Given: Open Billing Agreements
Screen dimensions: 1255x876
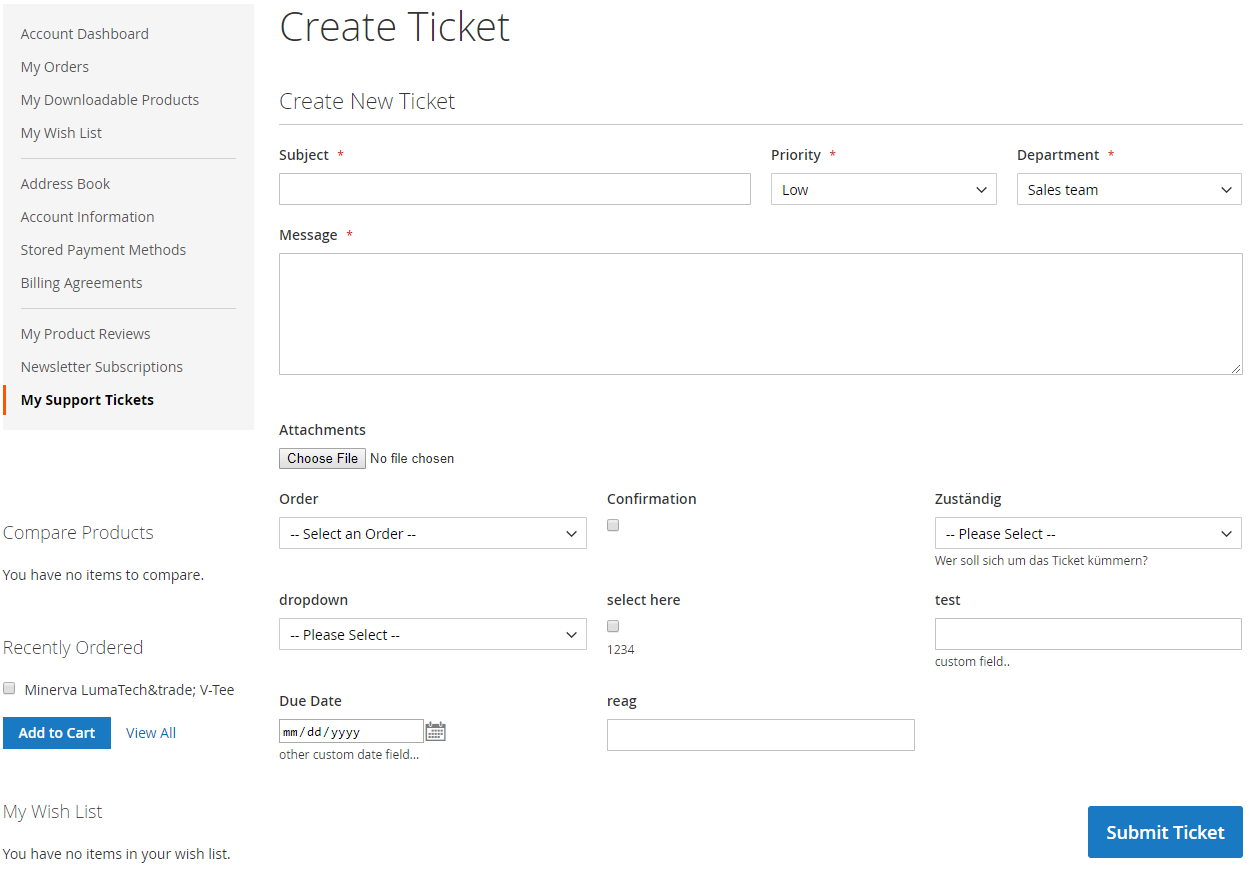Looking at the screenshot, I should pos(82,283).
